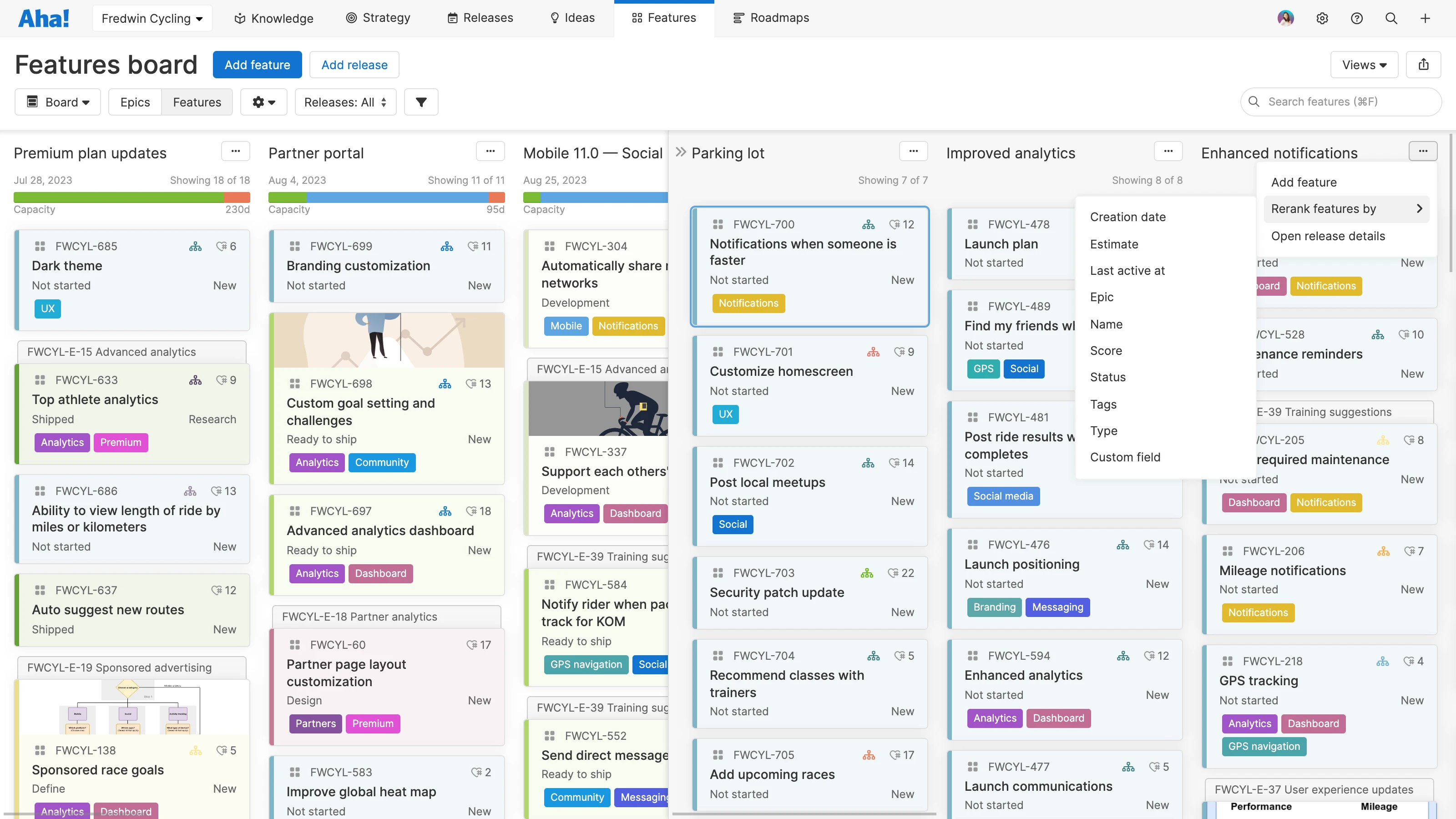Choose Open release details from the context menu

click(1328, 236)
